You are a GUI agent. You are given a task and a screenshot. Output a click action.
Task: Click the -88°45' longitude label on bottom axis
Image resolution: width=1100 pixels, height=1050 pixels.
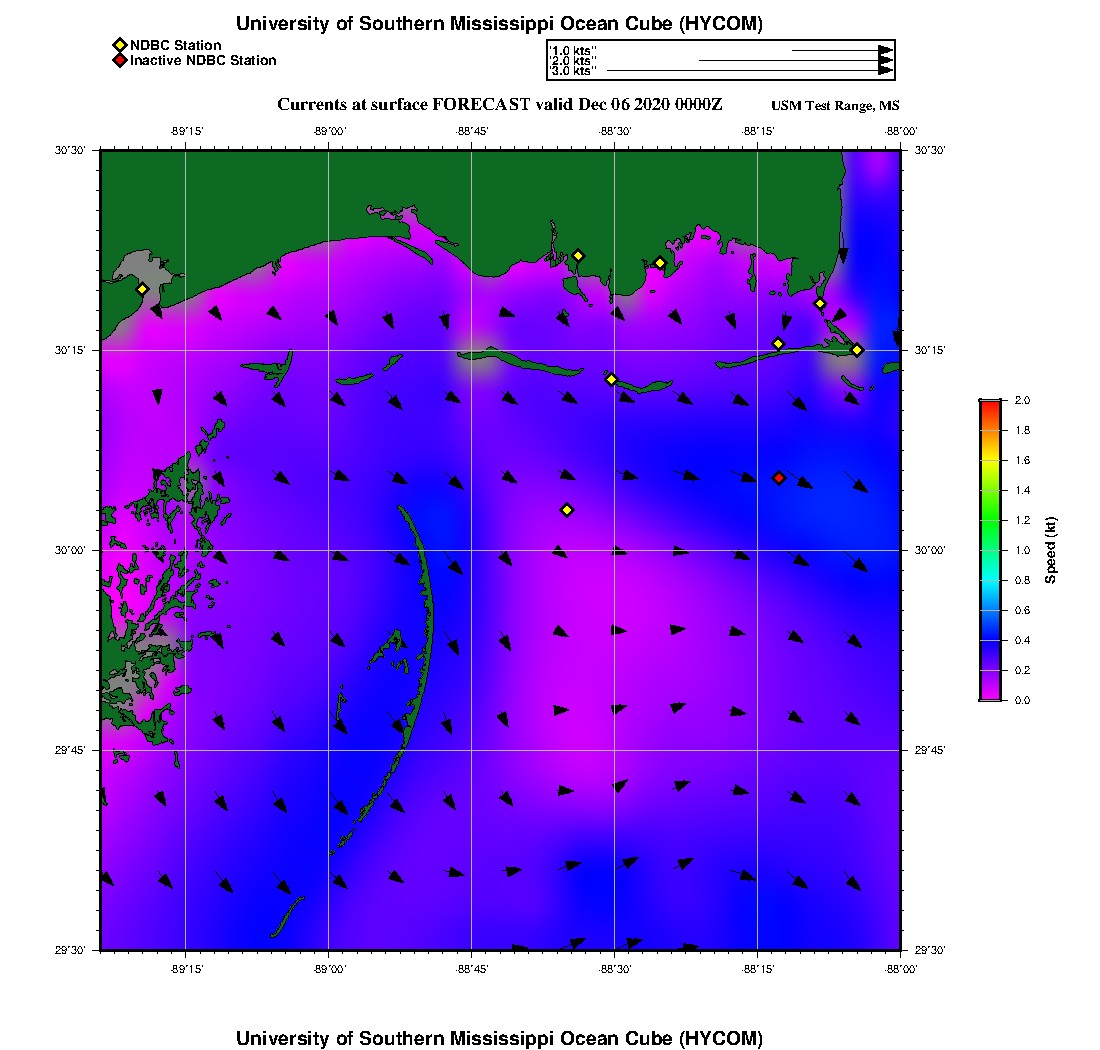pos(471,969)
